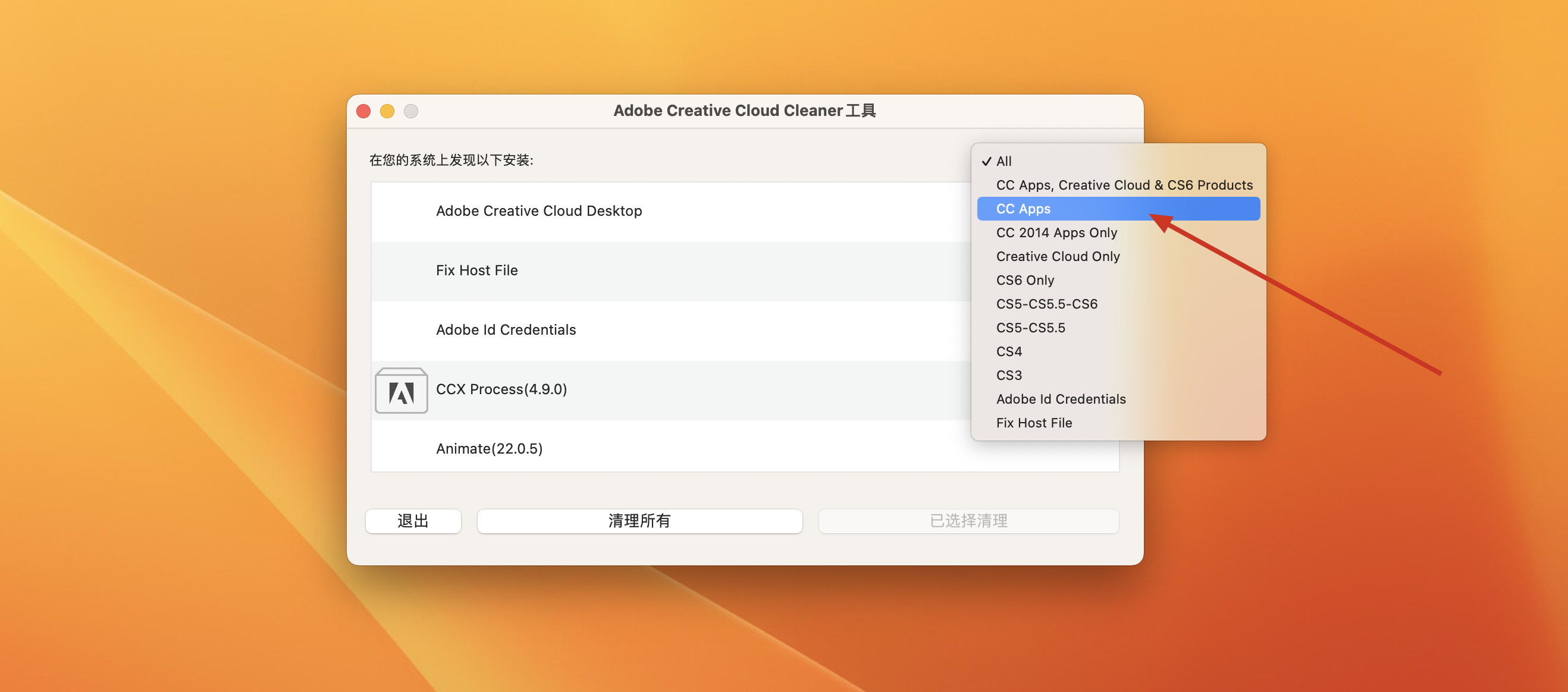The width and height of the screenshot is (1568, 692).
Task: Pick CC 2014 Apps Only filter
Action: [x=1056, y=232]
